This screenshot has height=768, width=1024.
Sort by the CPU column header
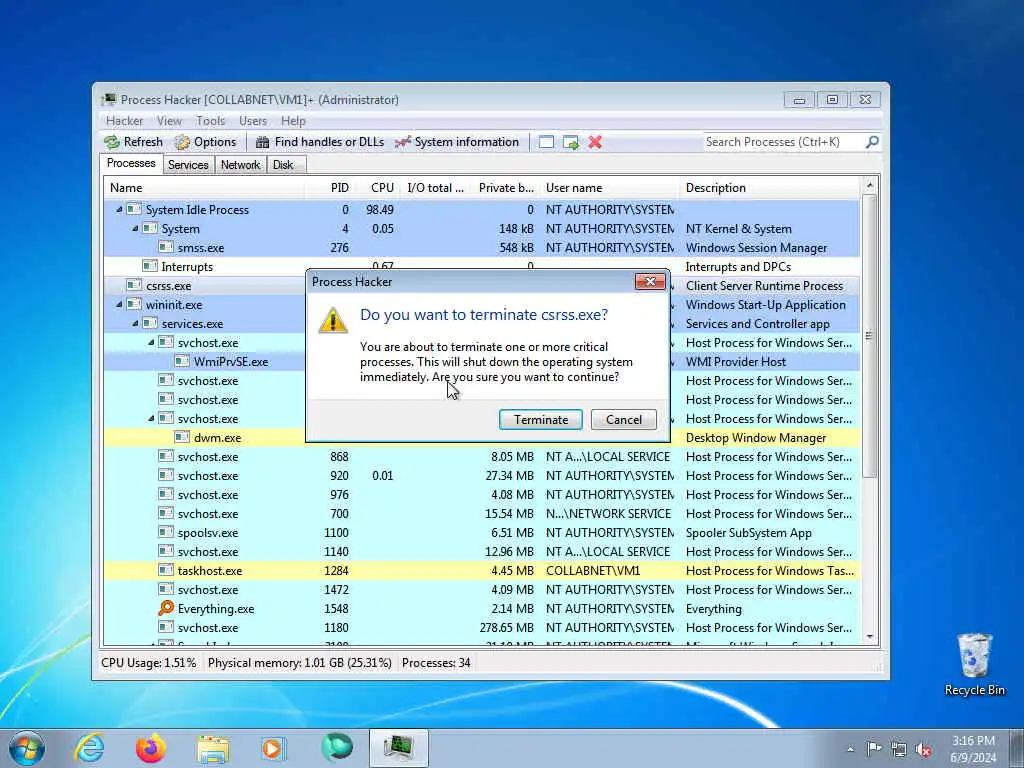point(377,187)
